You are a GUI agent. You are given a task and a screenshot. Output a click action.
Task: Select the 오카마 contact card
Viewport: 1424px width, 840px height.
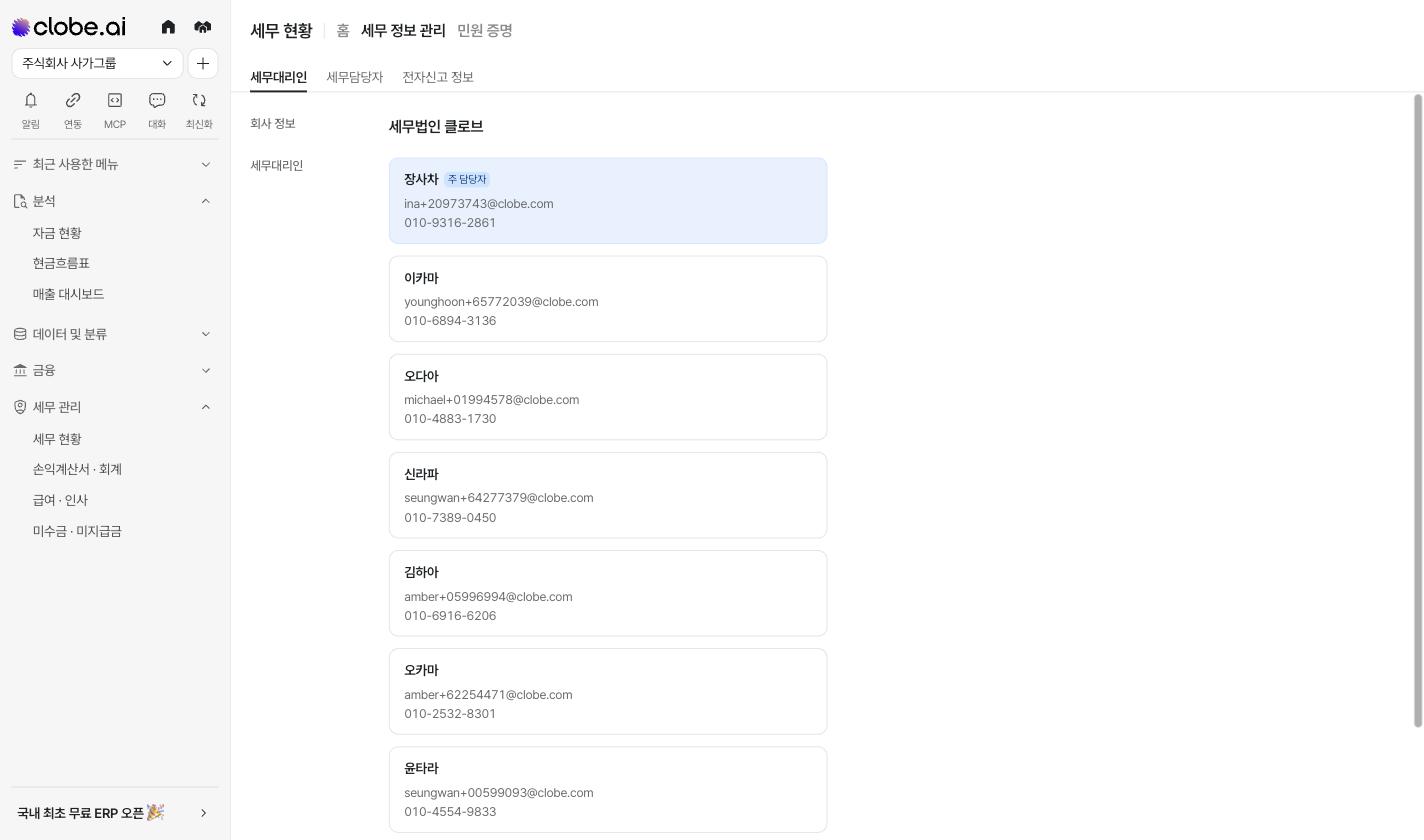pos(608,691)
